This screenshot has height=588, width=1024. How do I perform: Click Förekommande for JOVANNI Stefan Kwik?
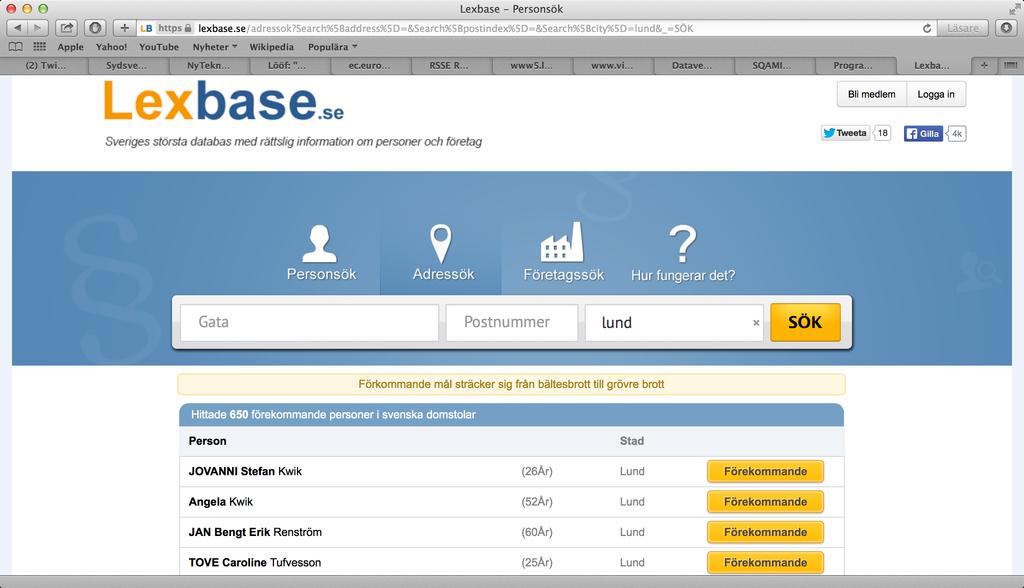765,471
